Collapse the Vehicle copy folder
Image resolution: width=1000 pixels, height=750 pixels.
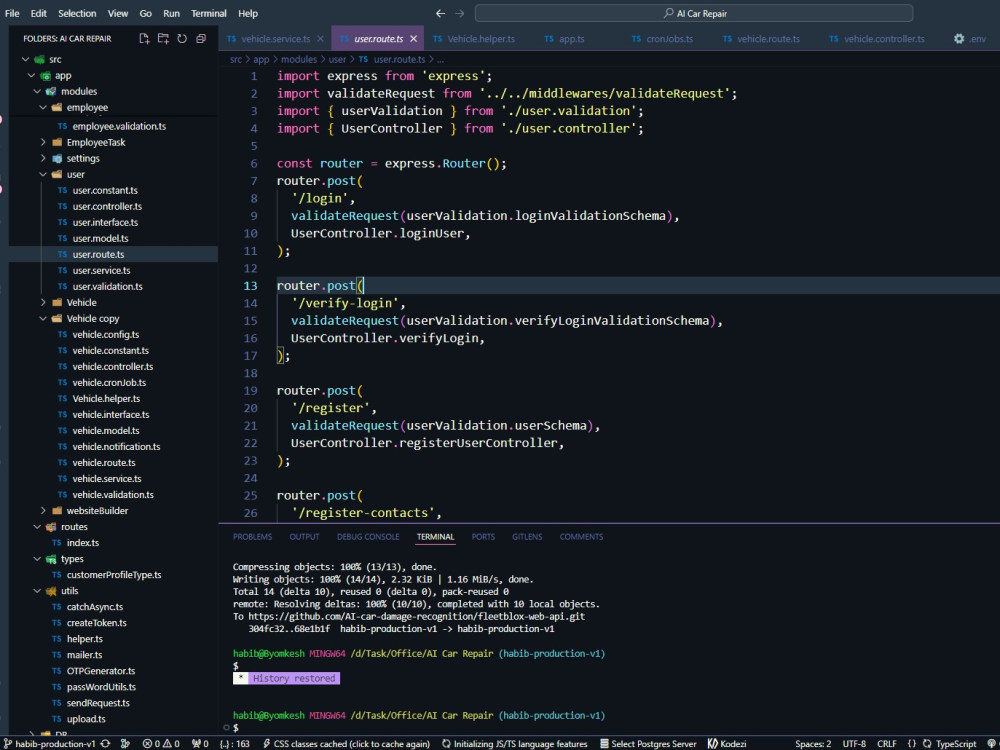pos(43,318)
